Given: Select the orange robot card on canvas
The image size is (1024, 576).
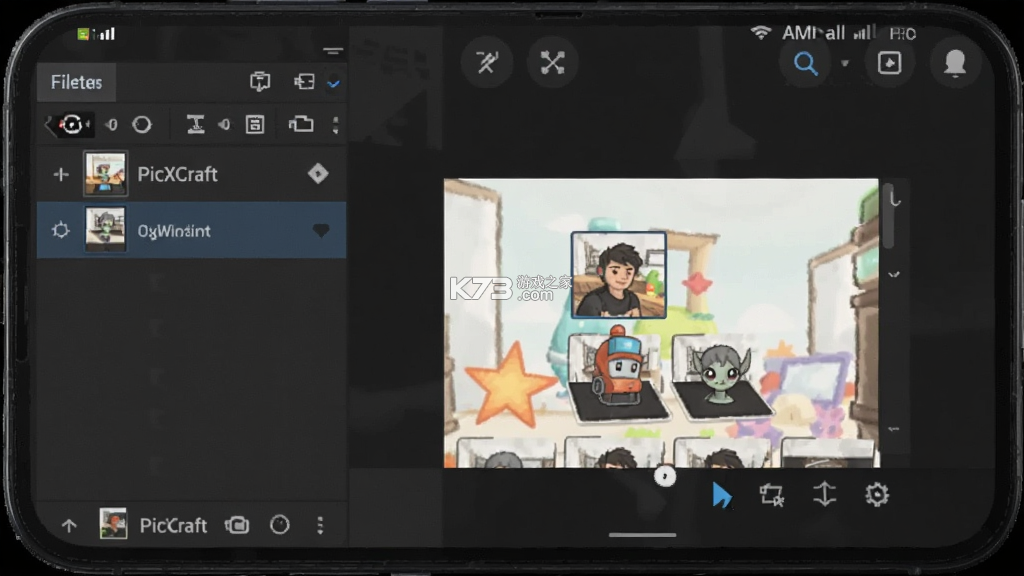Looking at the screenshot, I should (x=618, y=375).
